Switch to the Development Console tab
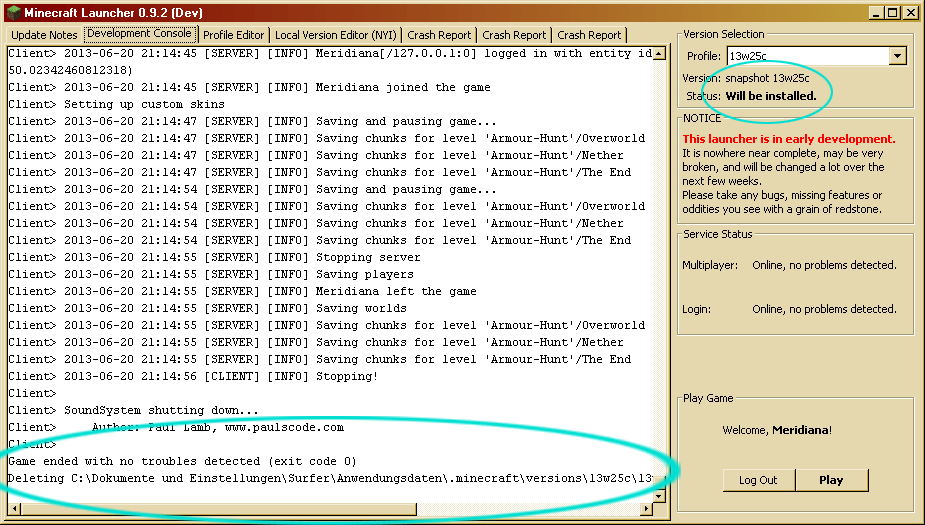The height and width of the screenshot is (525, 925). point(139,34)
